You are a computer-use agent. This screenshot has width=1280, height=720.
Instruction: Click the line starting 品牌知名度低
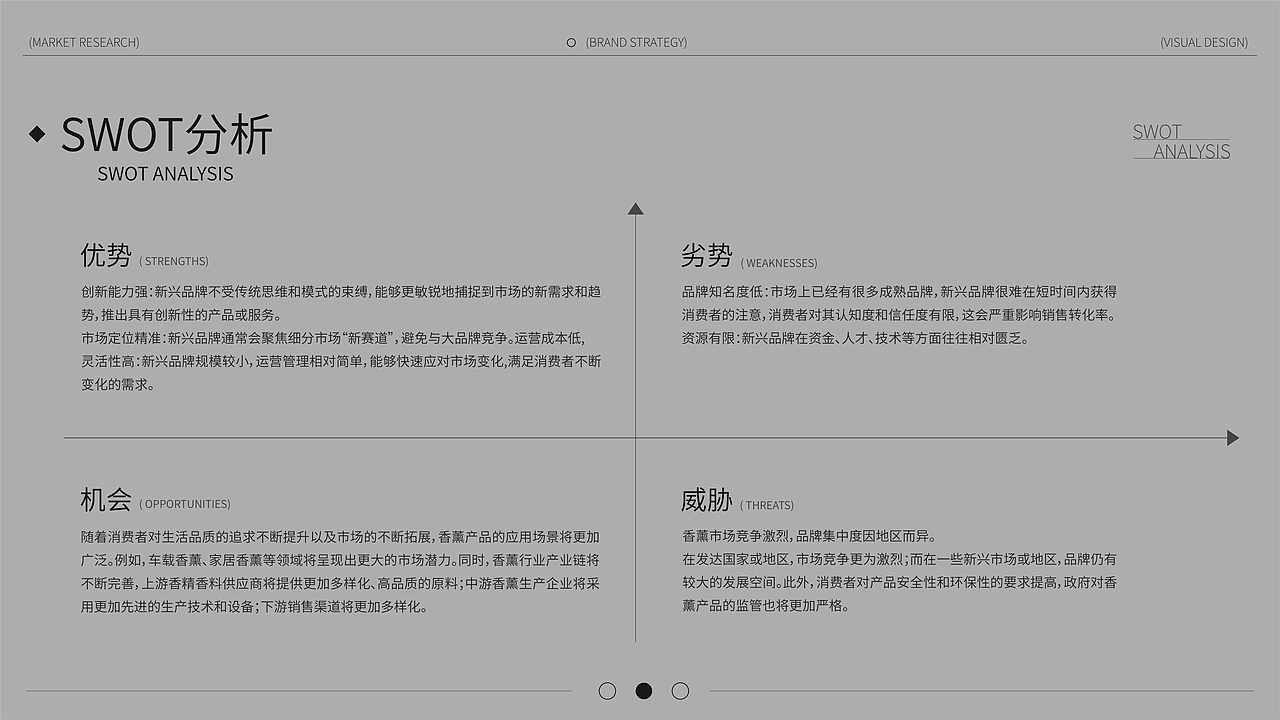899,292
